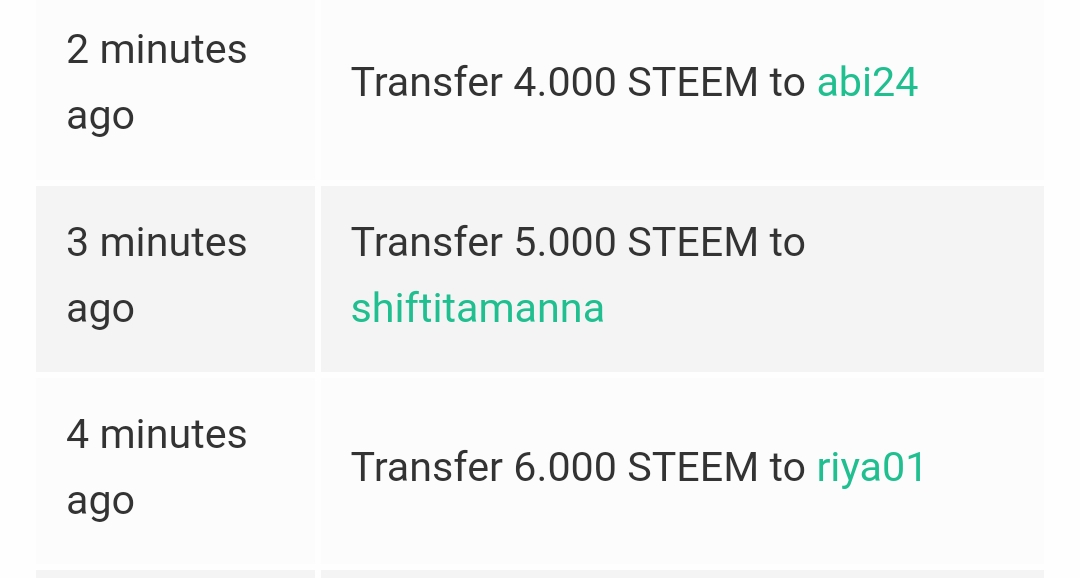Click "ago" under "4 minutes"
The width and height of the screenshot is (1080, 578).
pos(100,501)
